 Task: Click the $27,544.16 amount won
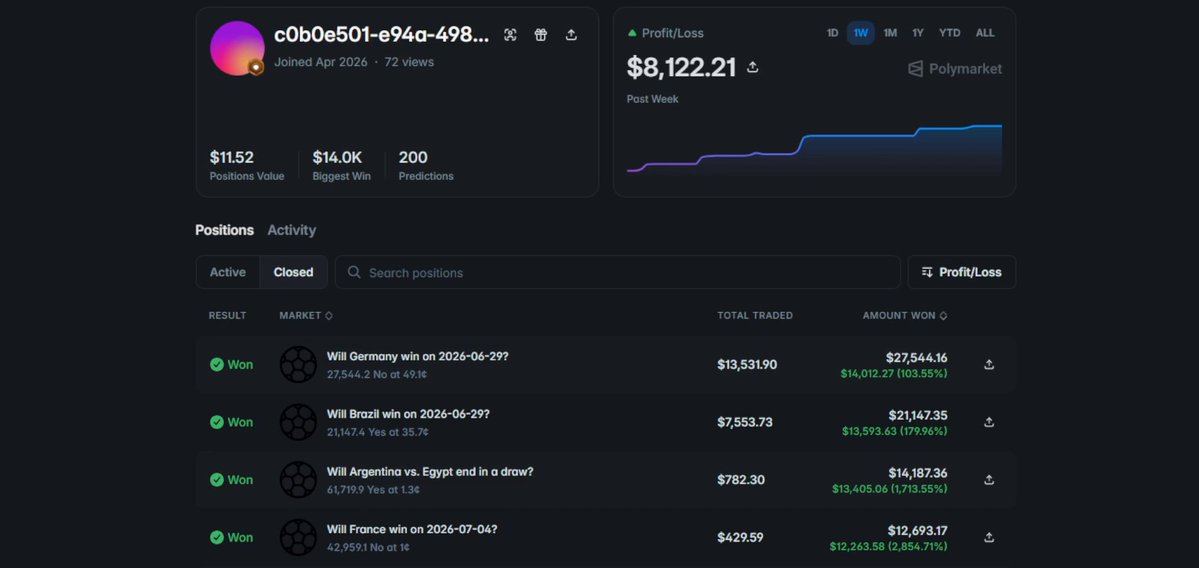pos(917,357)
